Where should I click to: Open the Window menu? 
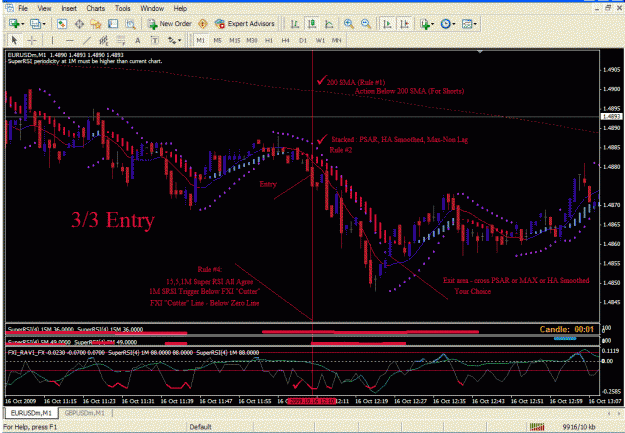click(152, 8)
